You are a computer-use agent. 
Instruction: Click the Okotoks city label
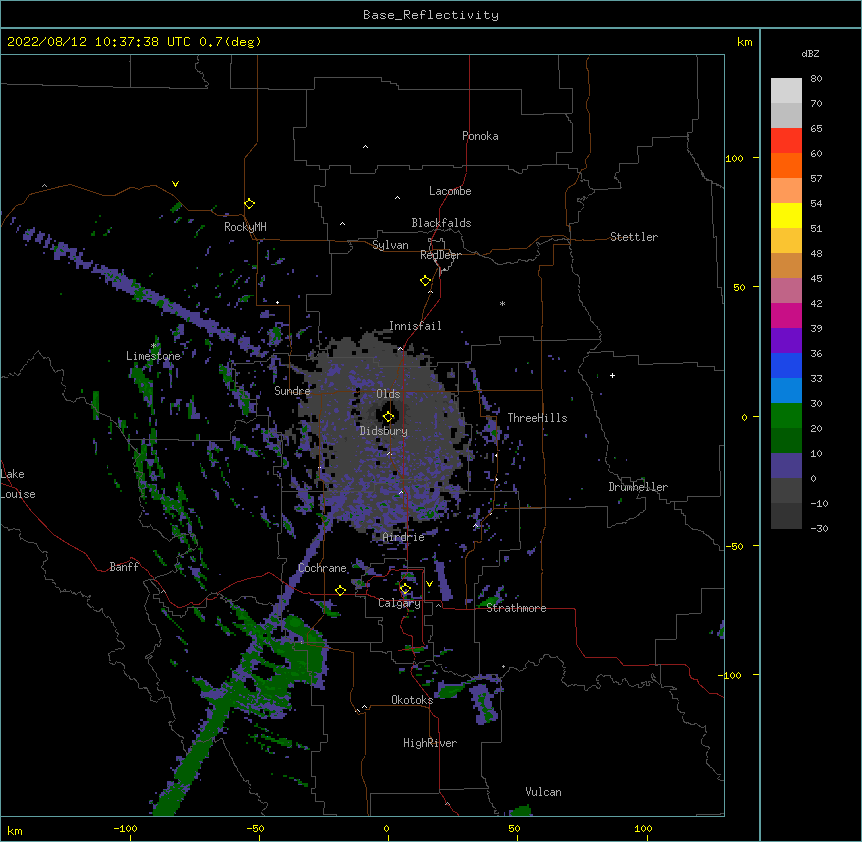click(412, 700)
